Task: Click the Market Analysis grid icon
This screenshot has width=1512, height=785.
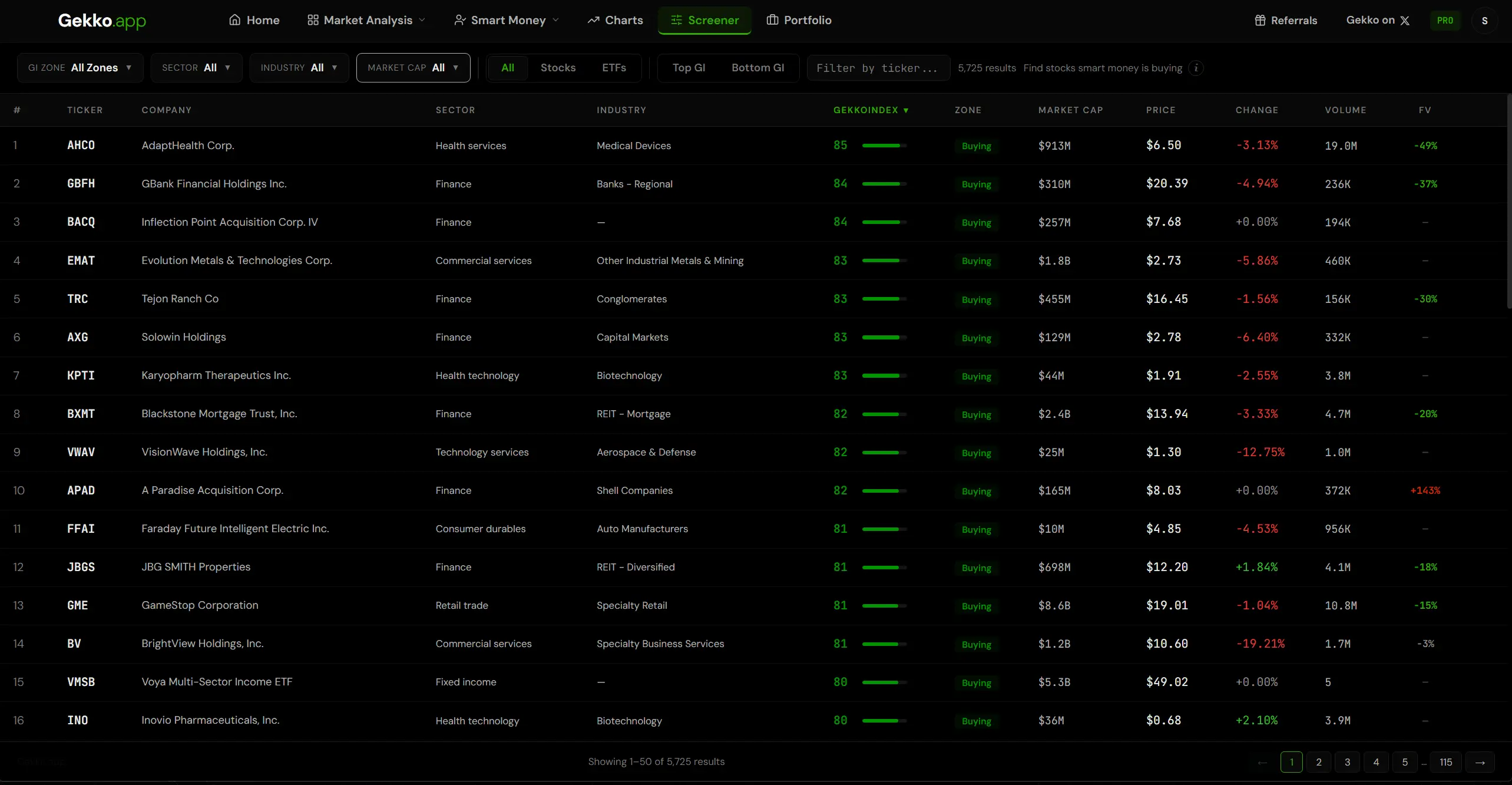Action: click(x=313, y=20)
